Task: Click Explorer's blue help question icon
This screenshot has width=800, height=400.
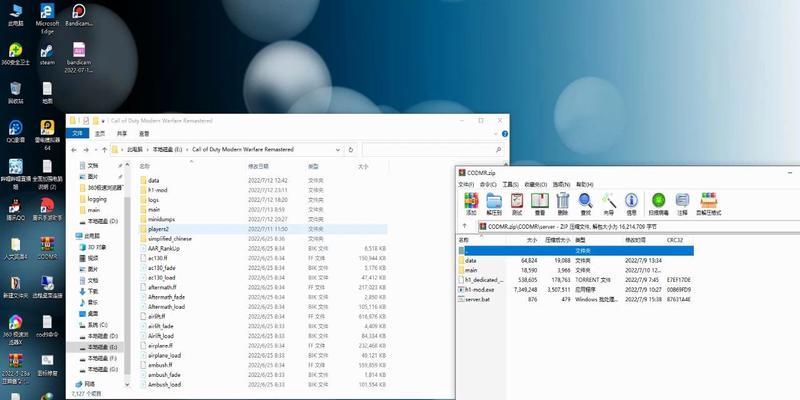Action: [505, 134]
